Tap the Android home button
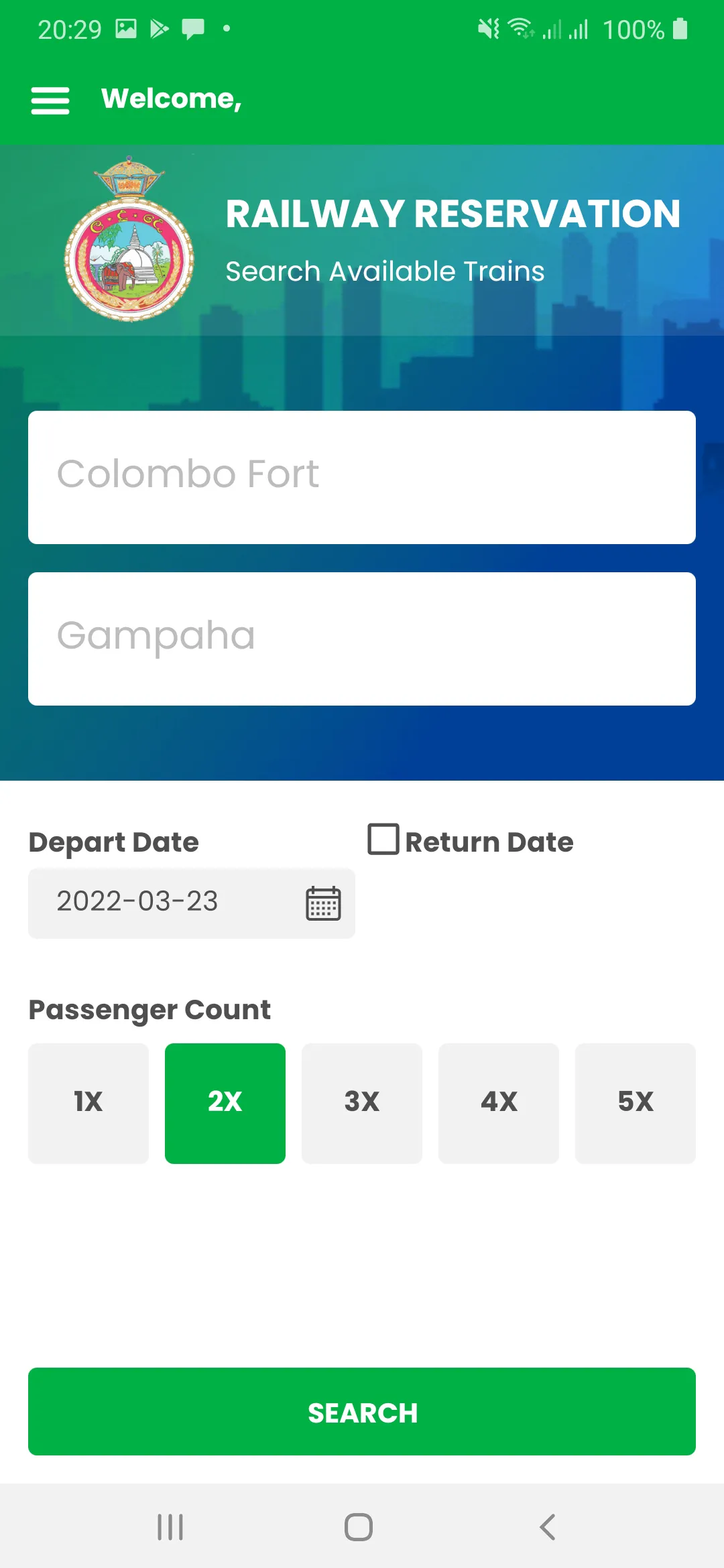 359,1527
